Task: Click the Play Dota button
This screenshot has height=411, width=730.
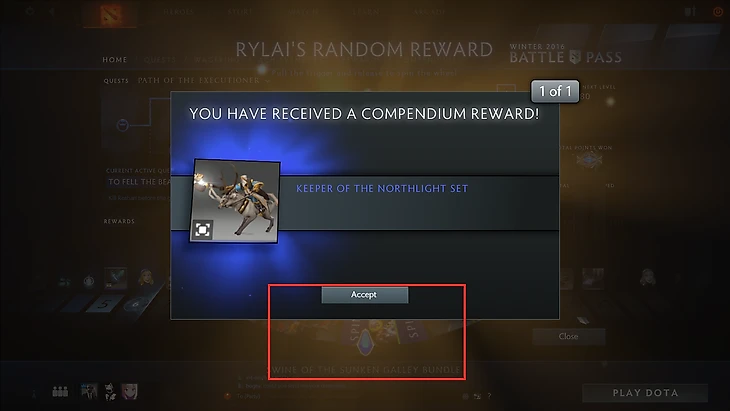Action: tap(645, 393)
